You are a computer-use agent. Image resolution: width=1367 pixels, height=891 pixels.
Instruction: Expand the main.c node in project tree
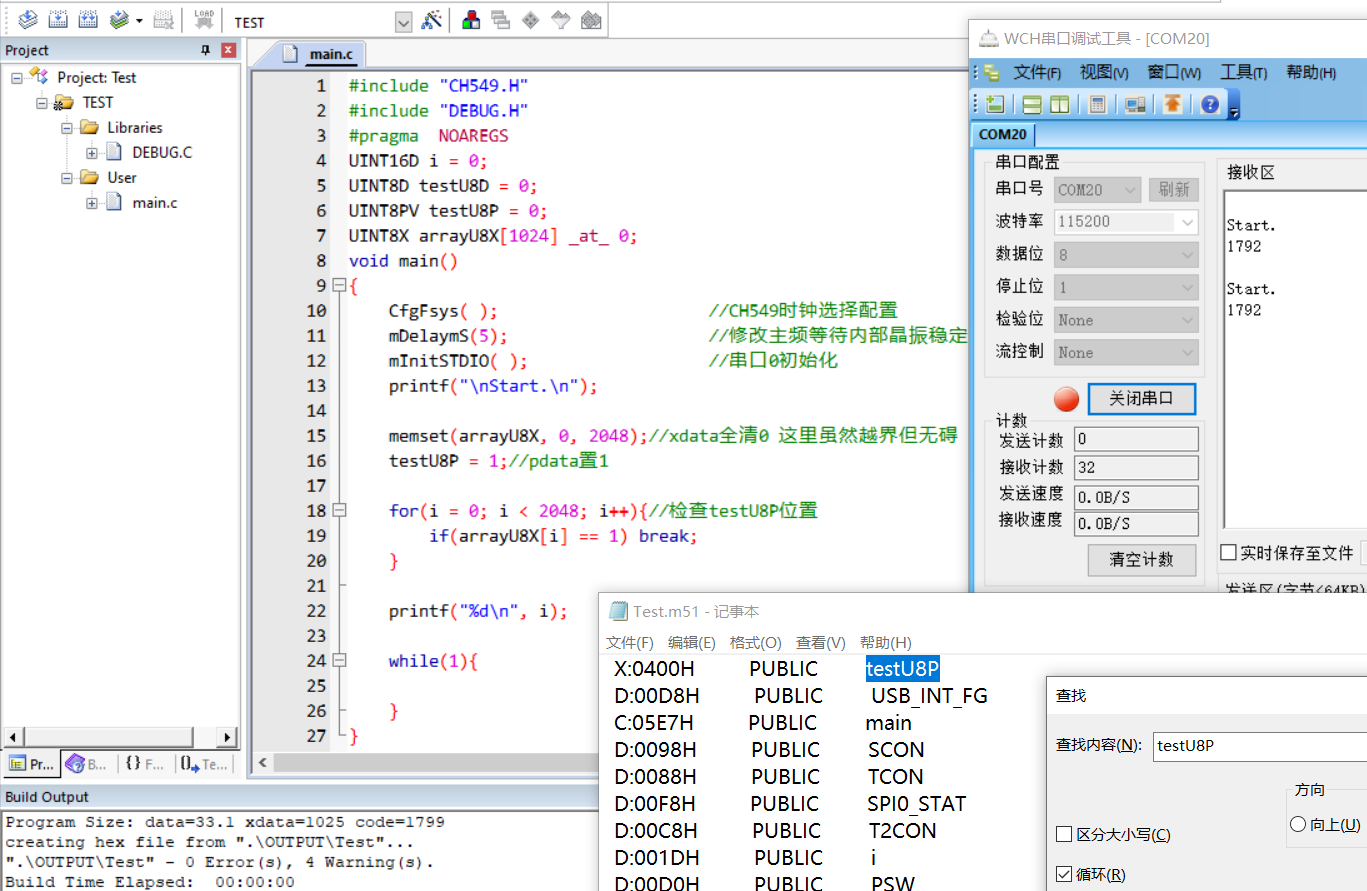point(92,202)
